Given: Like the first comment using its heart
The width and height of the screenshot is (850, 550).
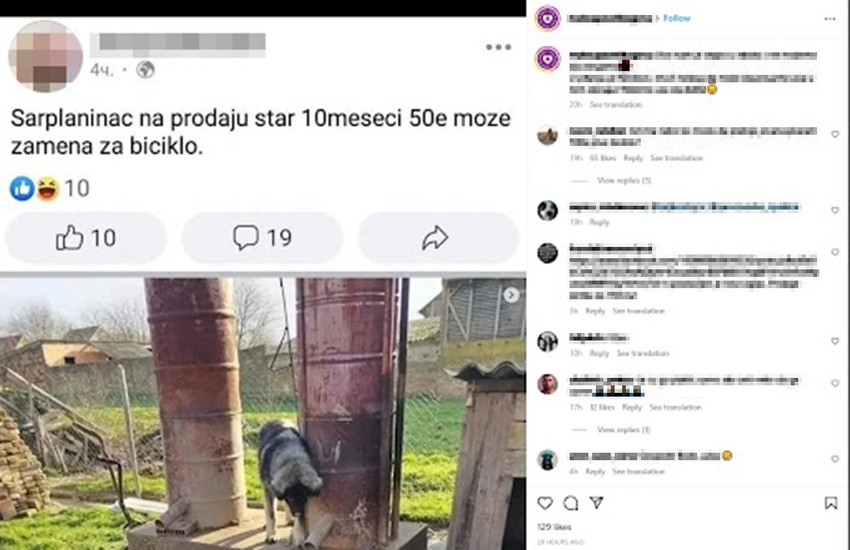Looking at the screenshot, I should [835, 134].
